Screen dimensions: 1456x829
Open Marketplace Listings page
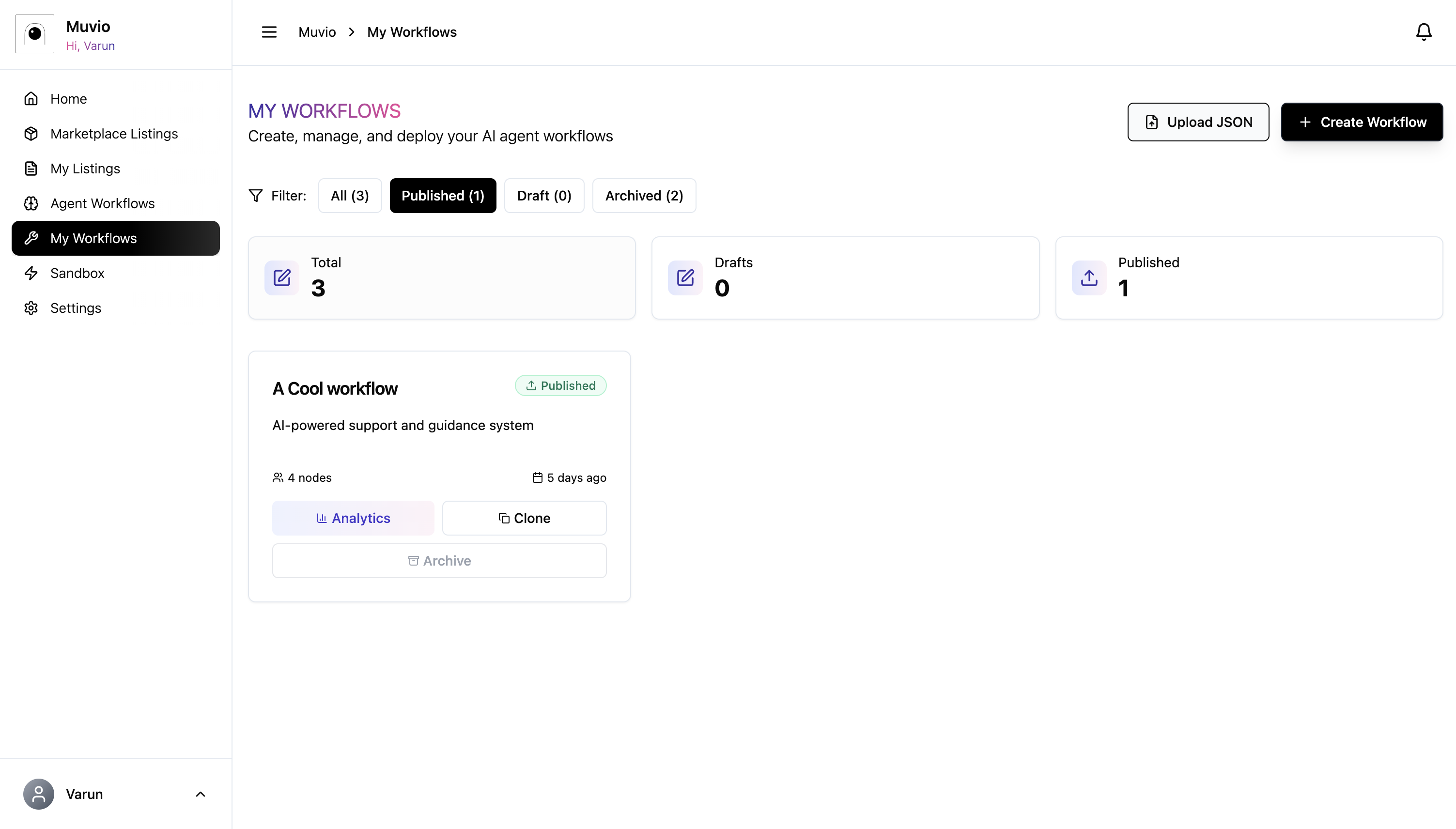tap(114, 133)
